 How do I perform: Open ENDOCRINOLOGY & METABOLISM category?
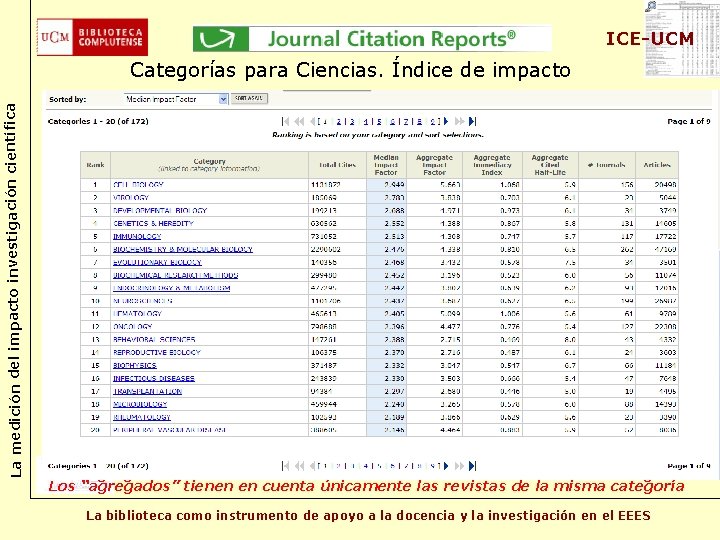171,288
